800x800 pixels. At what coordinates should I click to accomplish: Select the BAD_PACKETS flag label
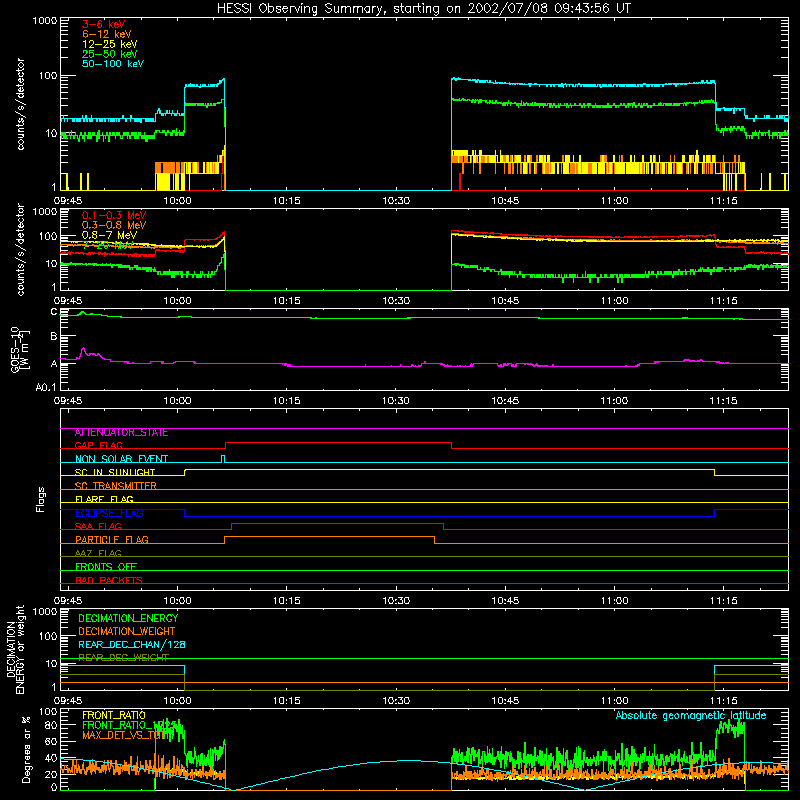109,580
